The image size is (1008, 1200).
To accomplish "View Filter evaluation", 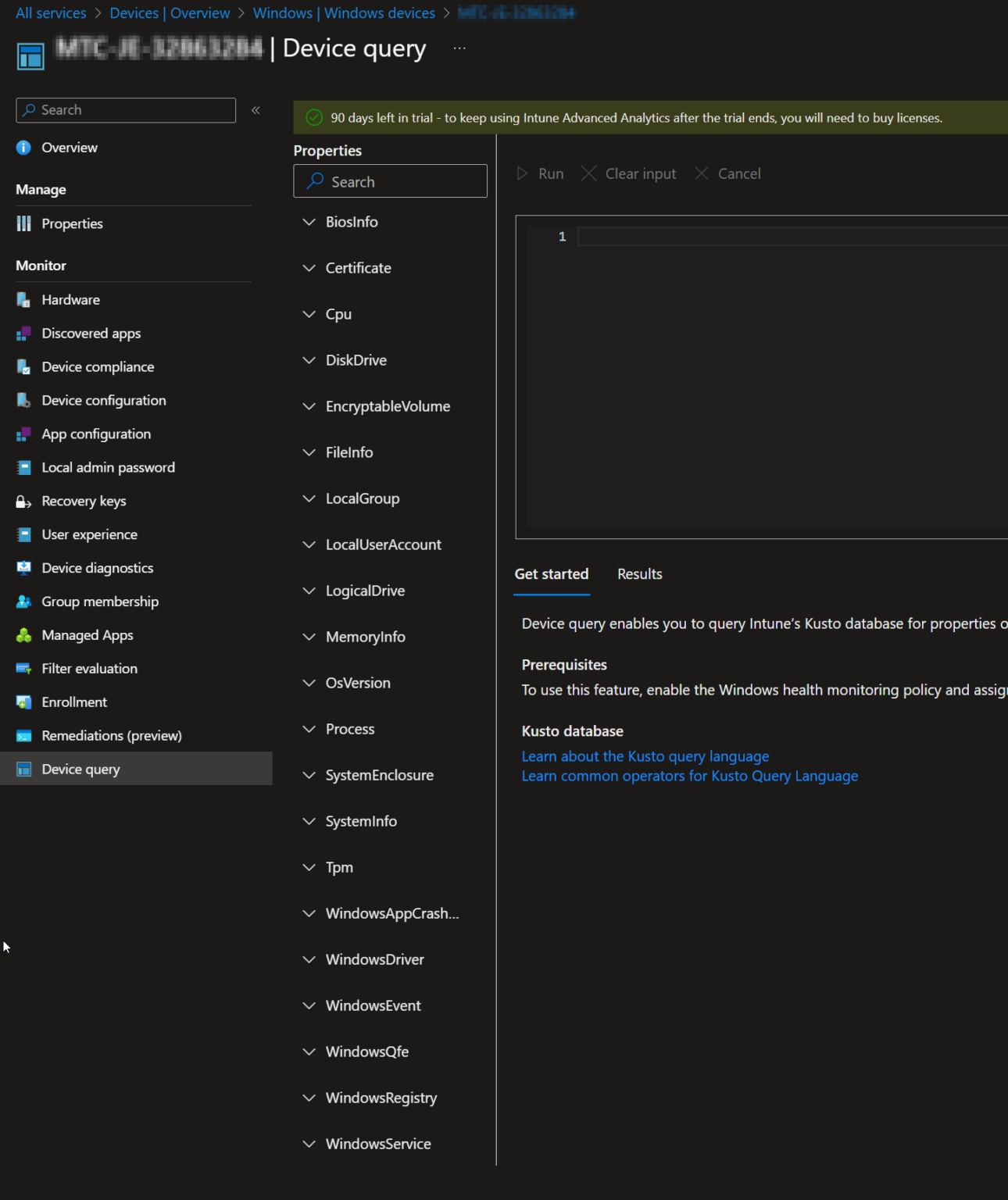I will [x=88, y=668].
